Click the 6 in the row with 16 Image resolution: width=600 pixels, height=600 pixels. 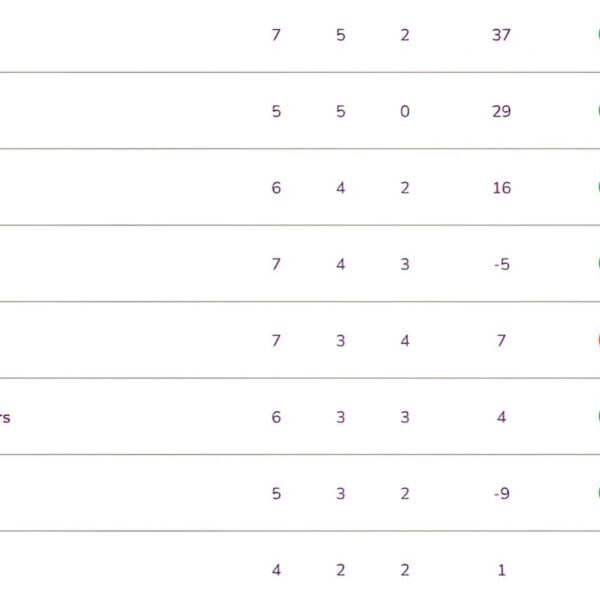276,188
